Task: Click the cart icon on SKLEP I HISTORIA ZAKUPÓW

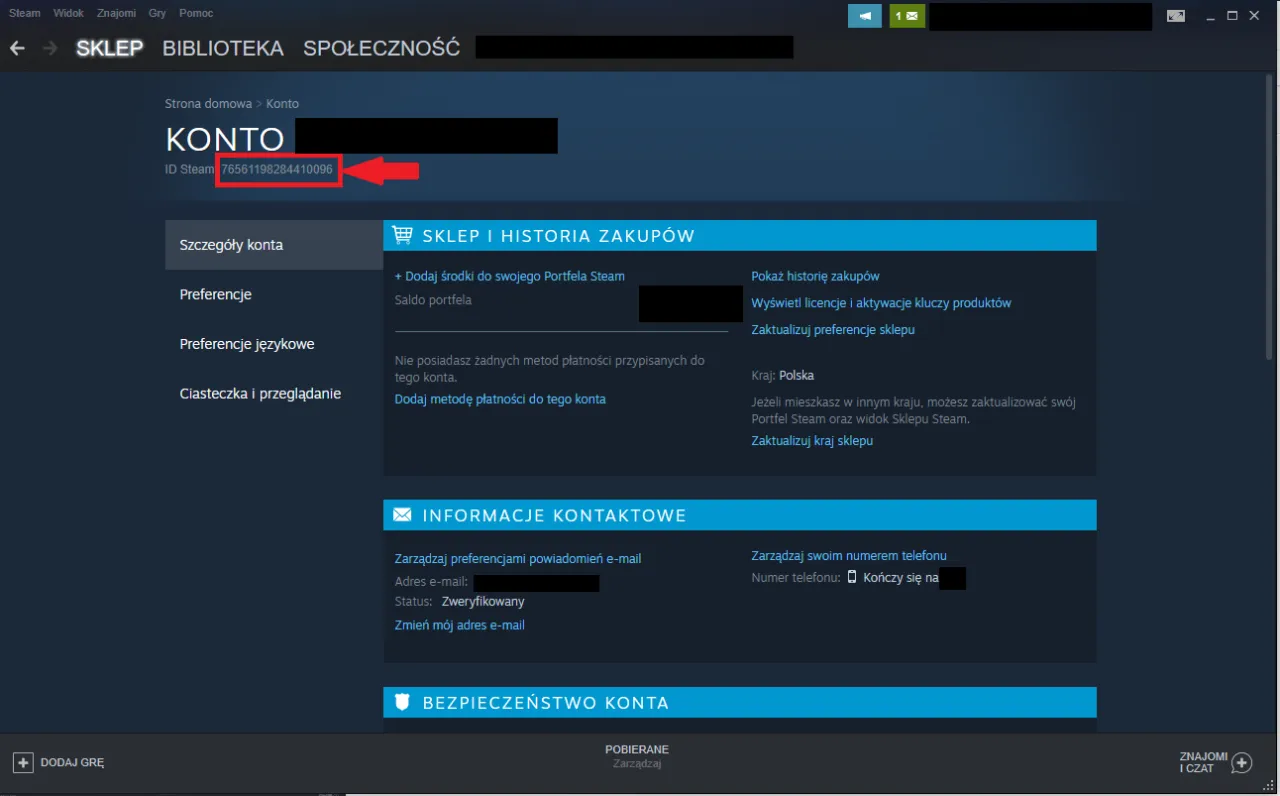Action: (402, 235)
